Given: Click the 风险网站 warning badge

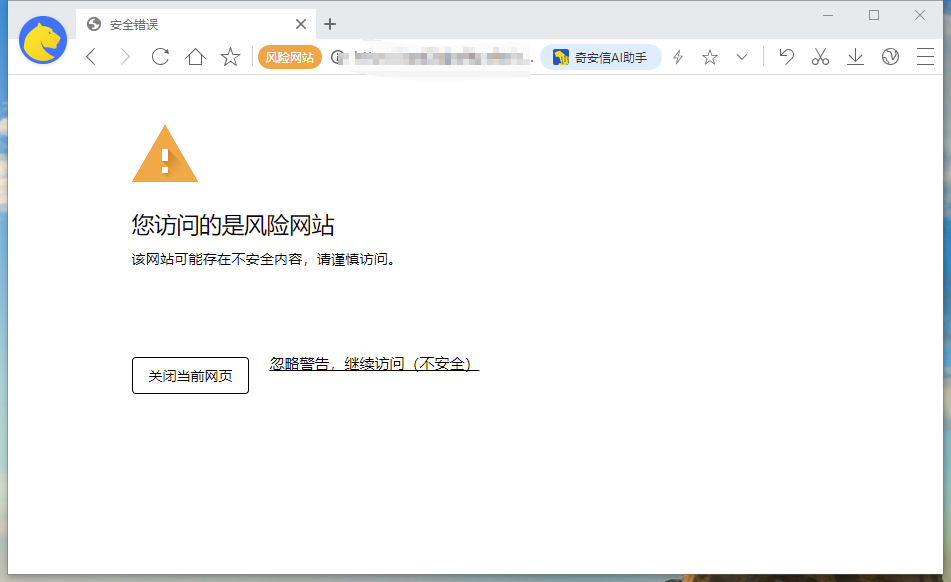Looking at the screenshot, I should click(289, 57).
